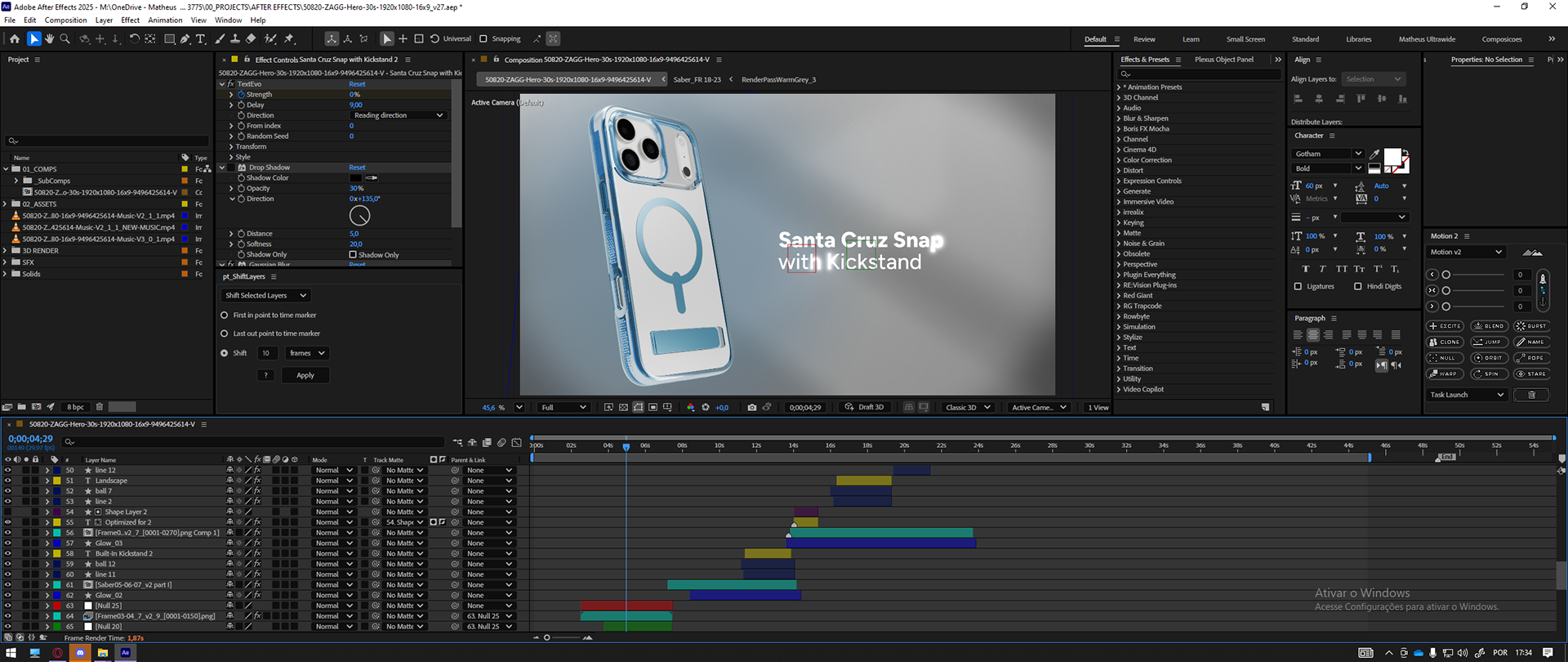1568x662 pixels.
Task: Switch to the Review workspace
Action: [1144, 39]
